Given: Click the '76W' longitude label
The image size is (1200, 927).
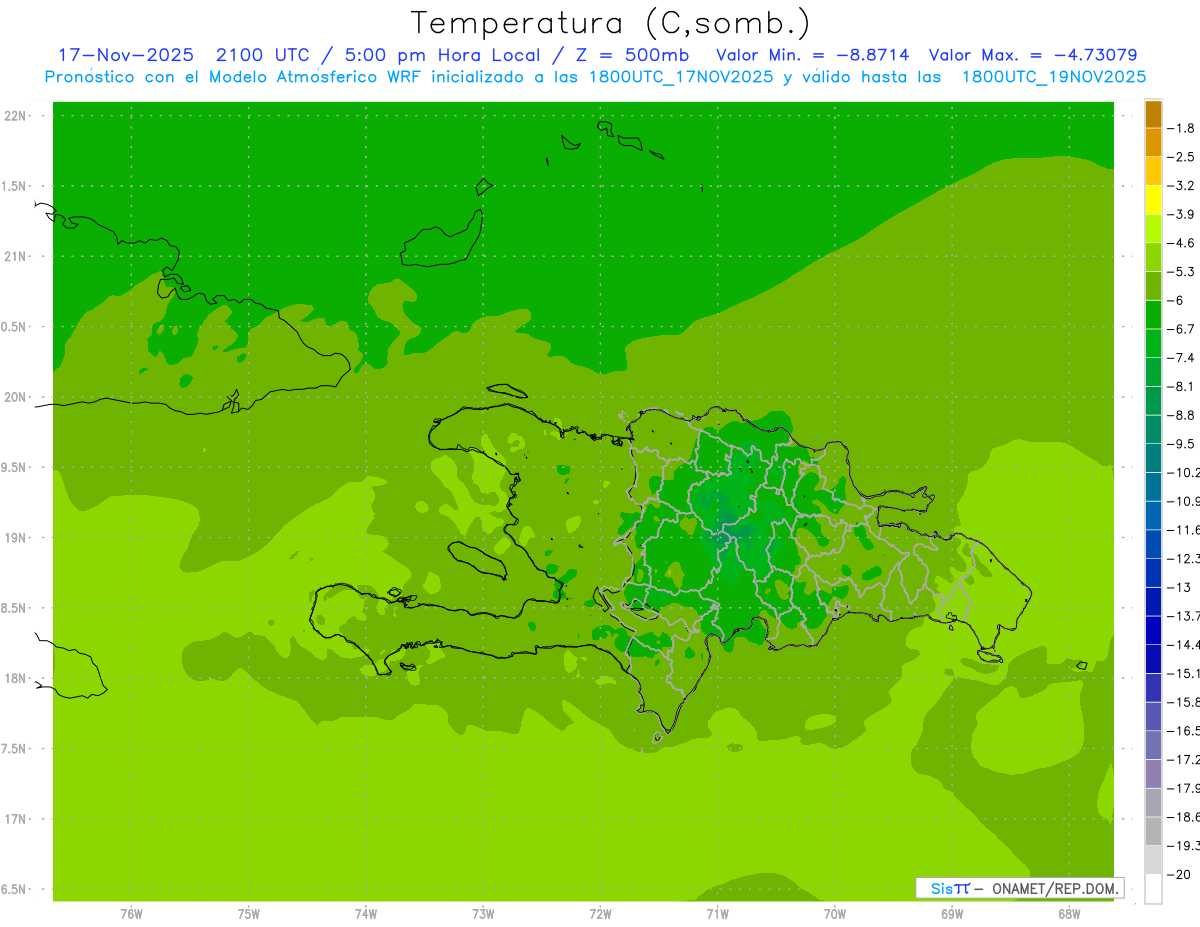Looking at the screenshot, I should tap(131, 914).
